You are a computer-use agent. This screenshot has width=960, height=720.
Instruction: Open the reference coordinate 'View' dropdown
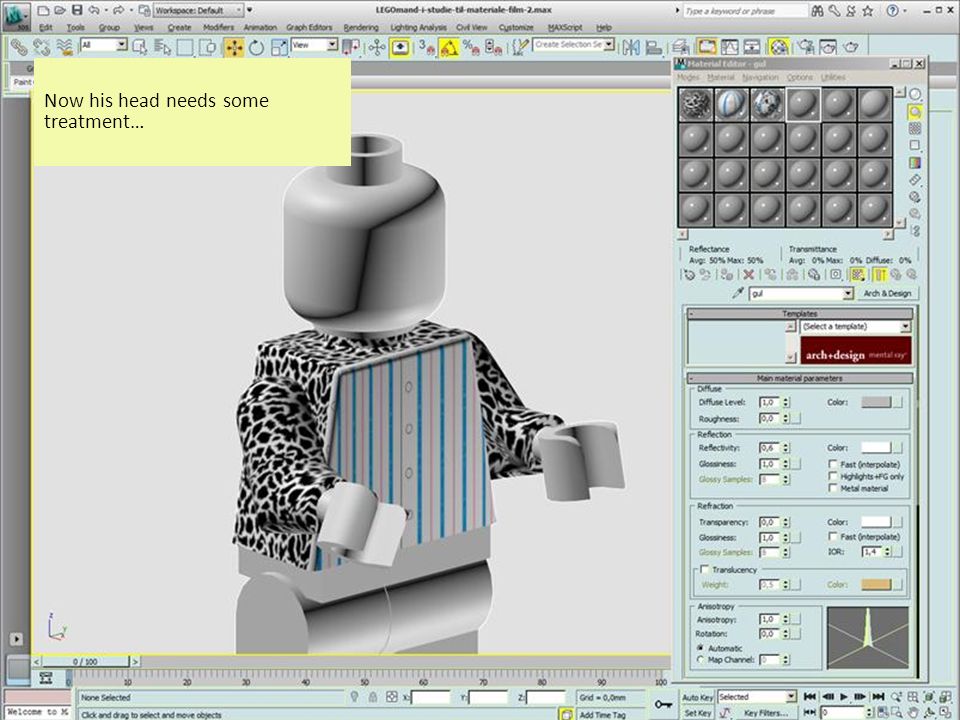click(x=314, y=45)
